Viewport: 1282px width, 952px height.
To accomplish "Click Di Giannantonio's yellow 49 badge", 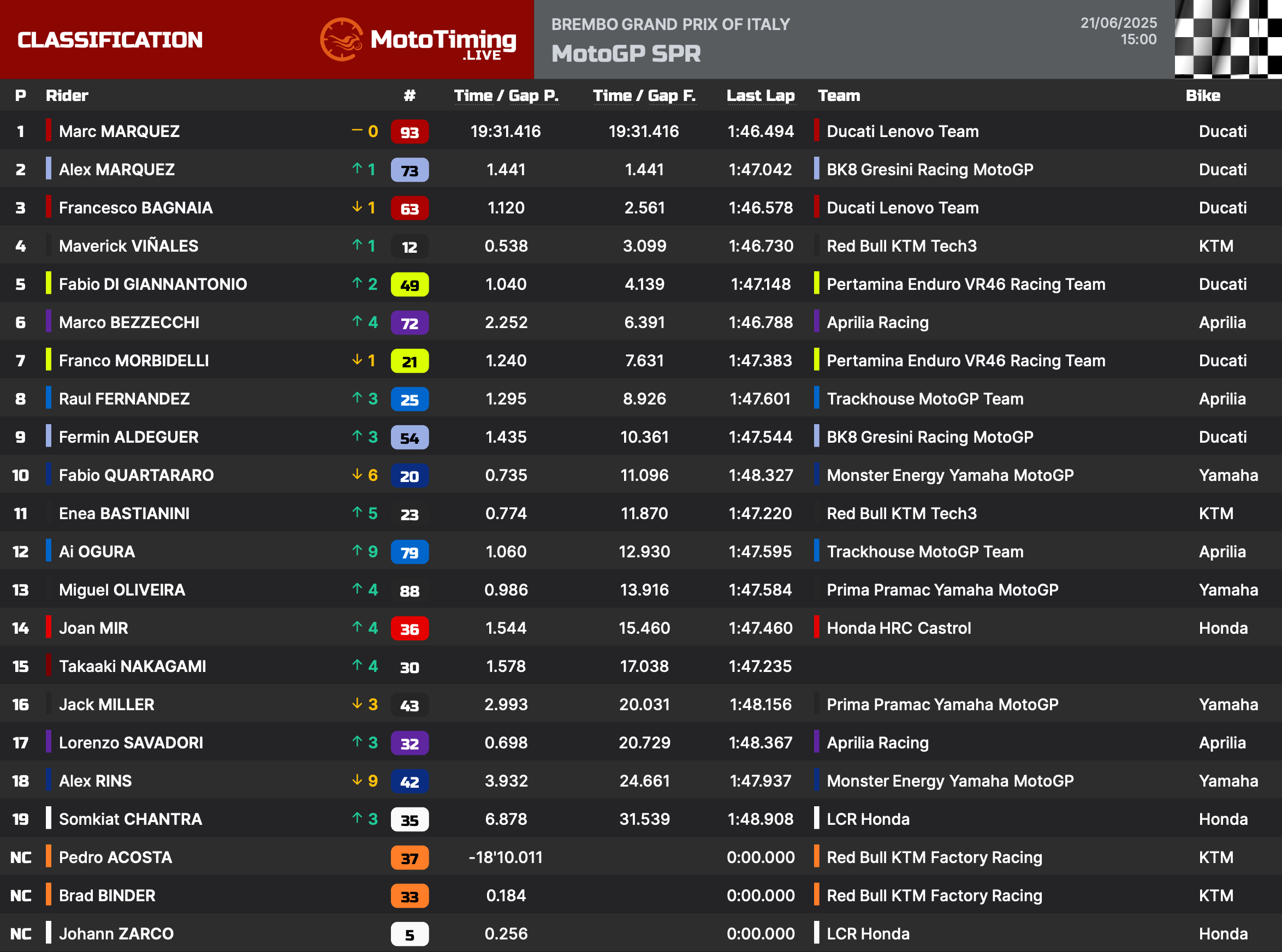I will [x=409, y=285].
